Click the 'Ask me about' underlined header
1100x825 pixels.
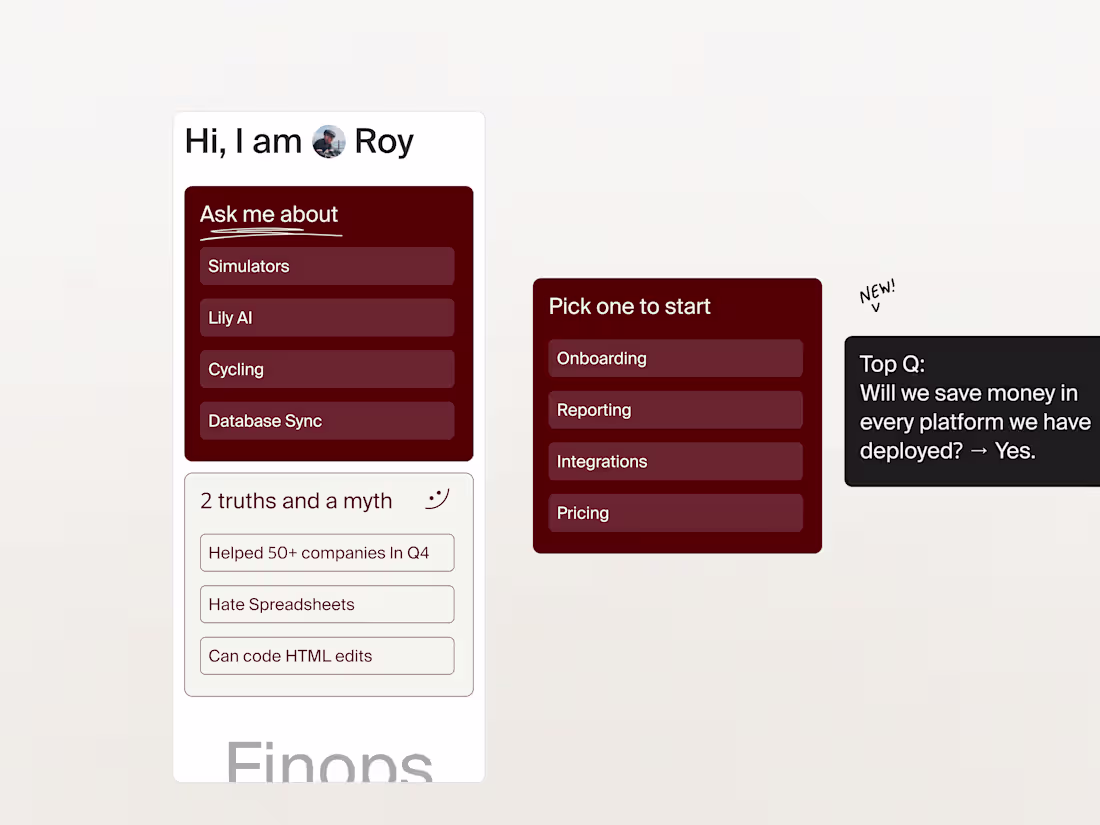click(268, 214)
